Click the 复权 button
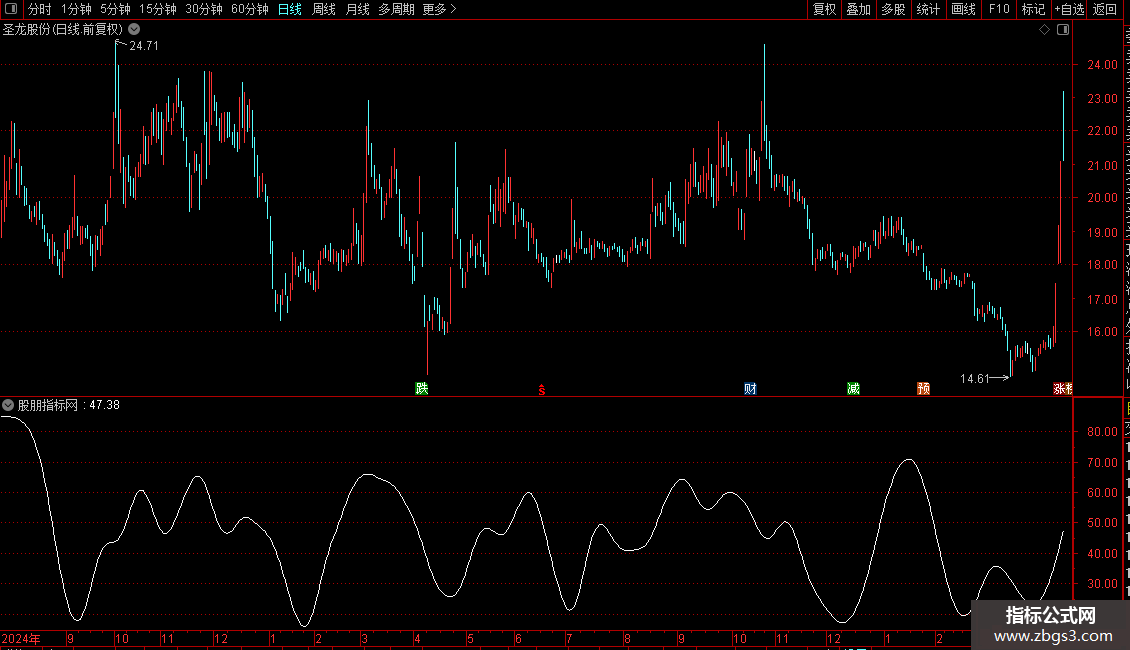The image size is (1130, 650). 824,9
